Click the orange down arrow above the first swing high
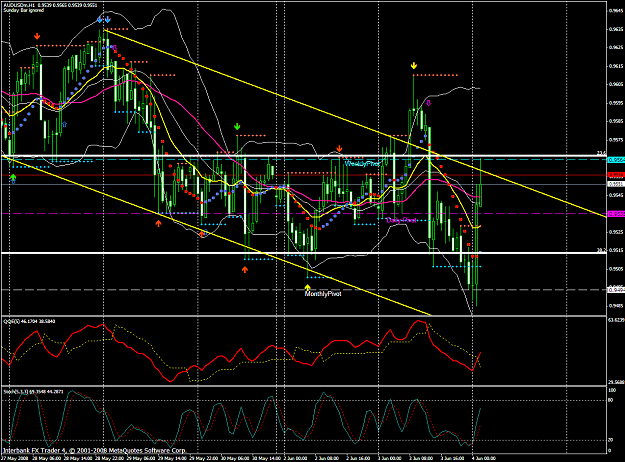The width and height of the screenshot is (625, 462). pyautogui.click(x=37, y=36)
